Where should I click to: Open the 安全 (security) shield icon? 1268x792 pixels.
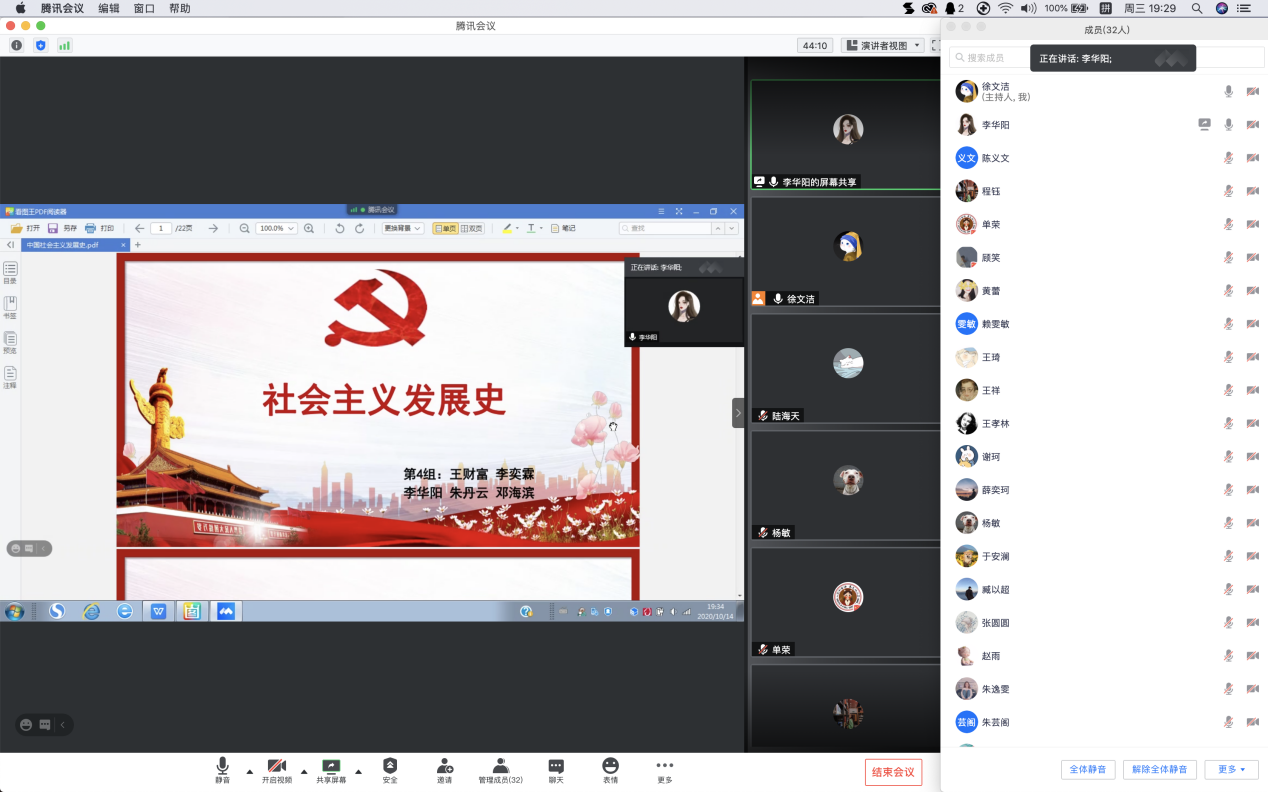[390, 766]
